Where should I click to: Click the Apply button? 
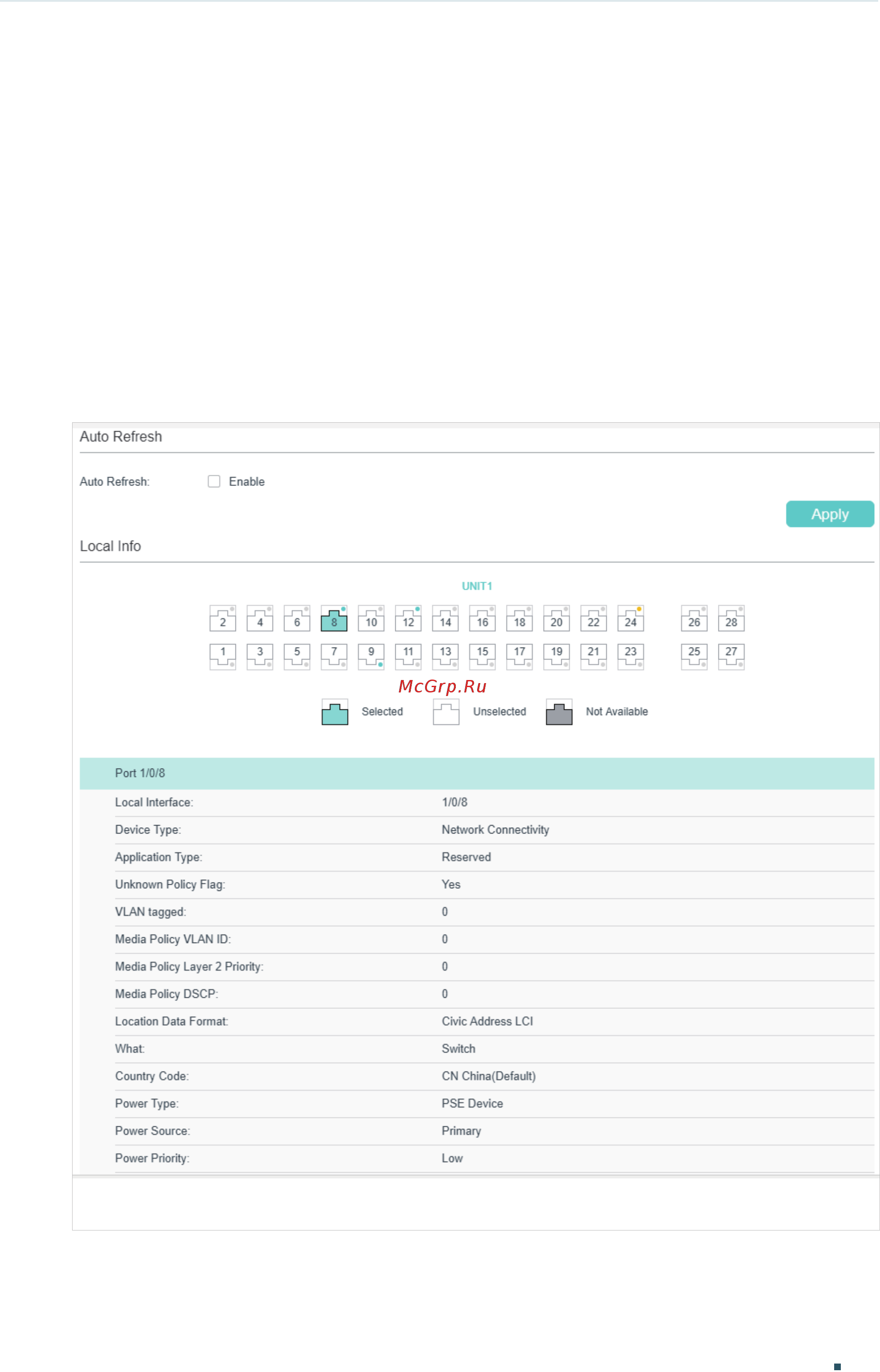(x=830, y=514)
